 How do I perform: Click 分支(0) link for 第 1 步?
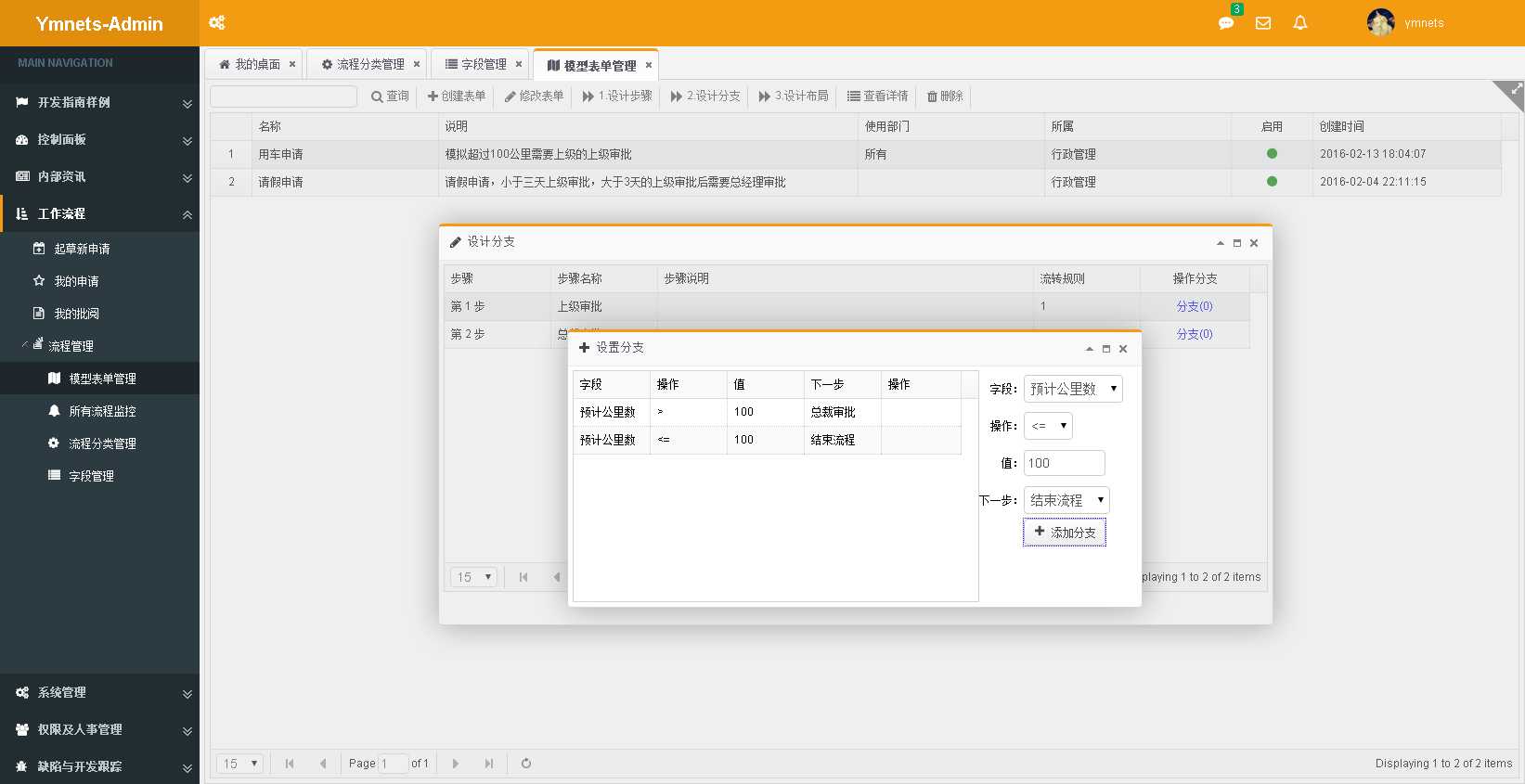coord(1195,306)
